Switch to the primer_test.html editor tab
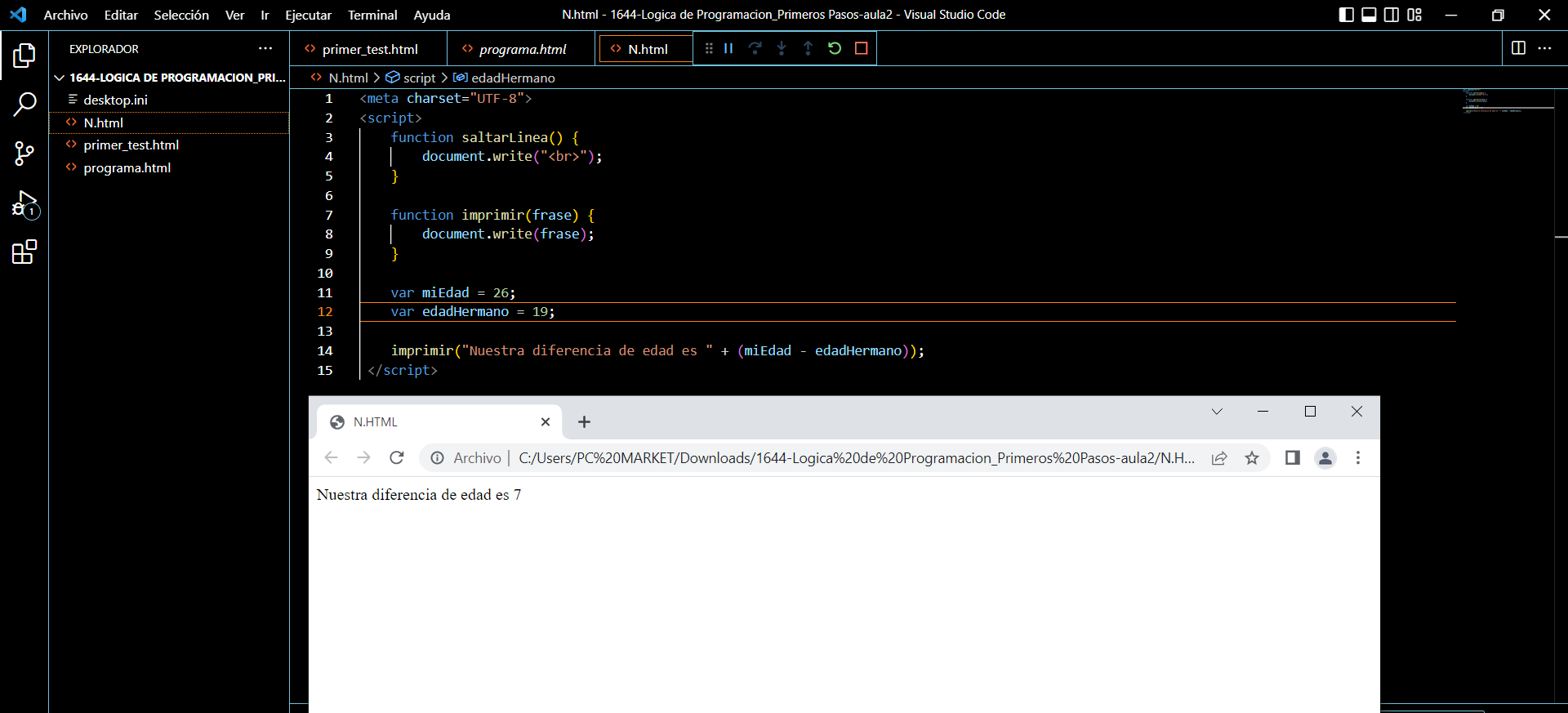The height and width of the screenshot is (713, 1568). 369,49
